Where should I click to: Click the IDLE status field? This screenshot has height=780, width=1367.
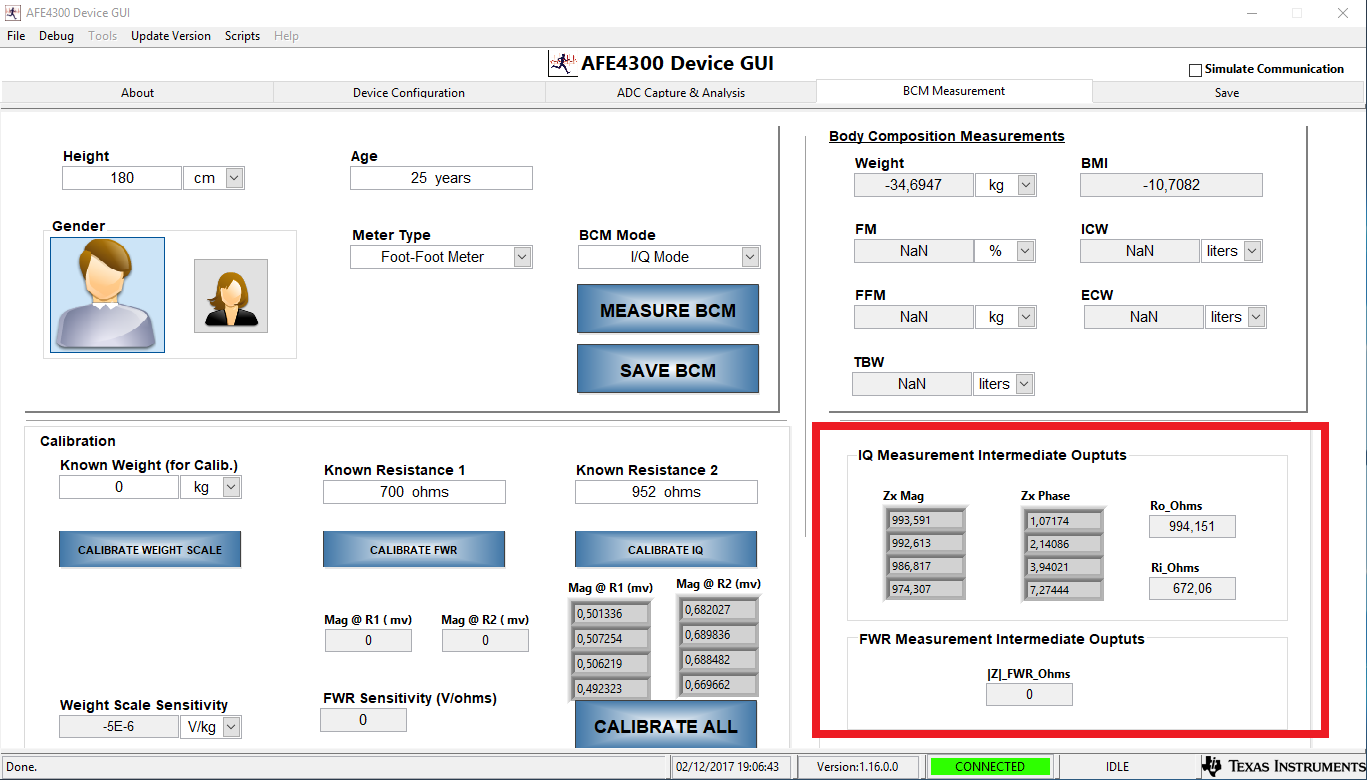coord(1117,767)
